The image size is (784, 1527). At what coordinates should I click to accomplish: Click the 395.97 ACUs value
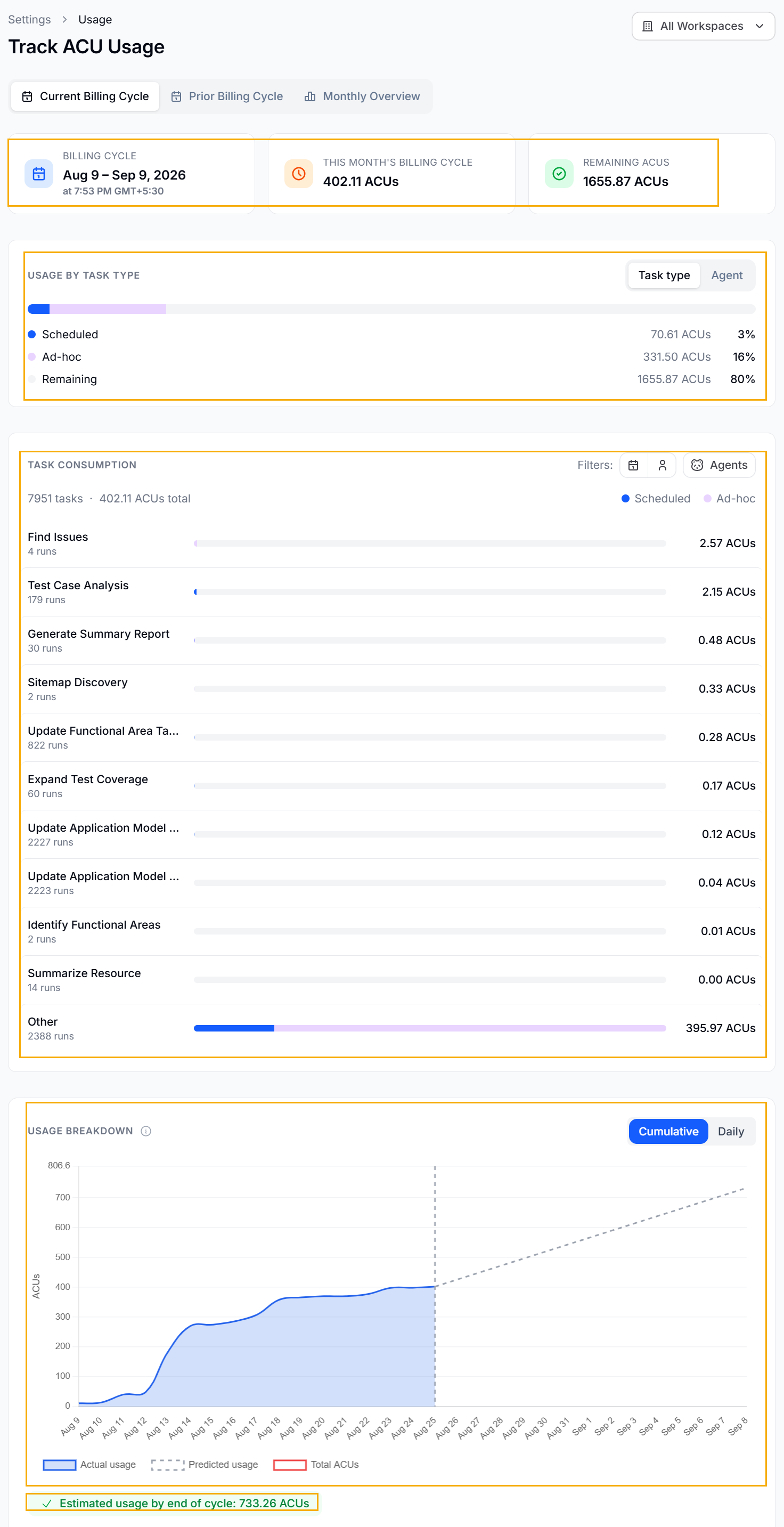coord(721,1028)
